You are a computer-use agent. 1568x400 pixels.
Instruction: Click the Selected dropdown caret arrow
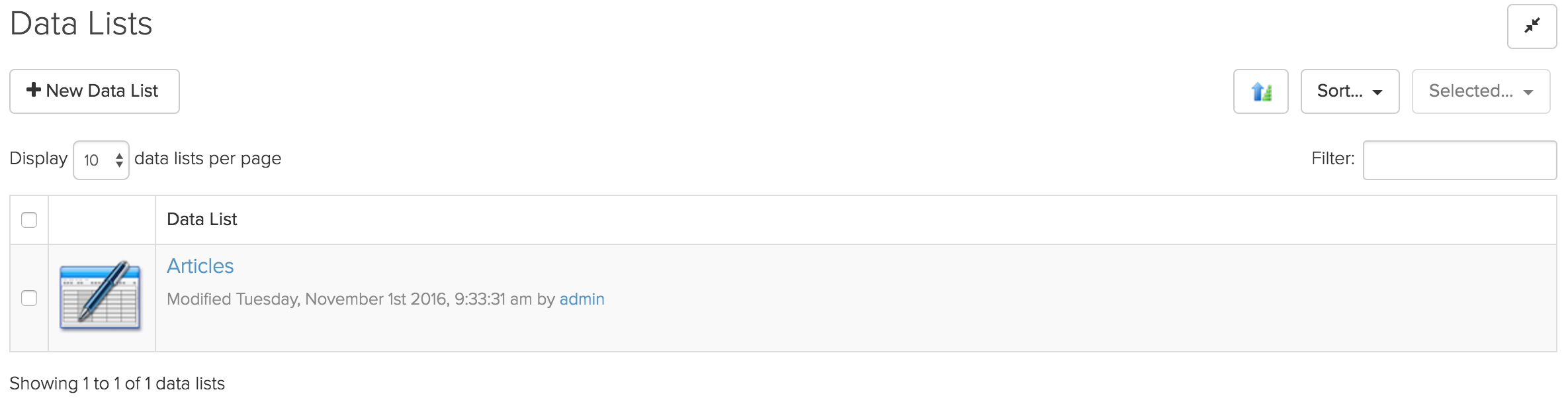pyautogui.click(x=1528, y=92)
